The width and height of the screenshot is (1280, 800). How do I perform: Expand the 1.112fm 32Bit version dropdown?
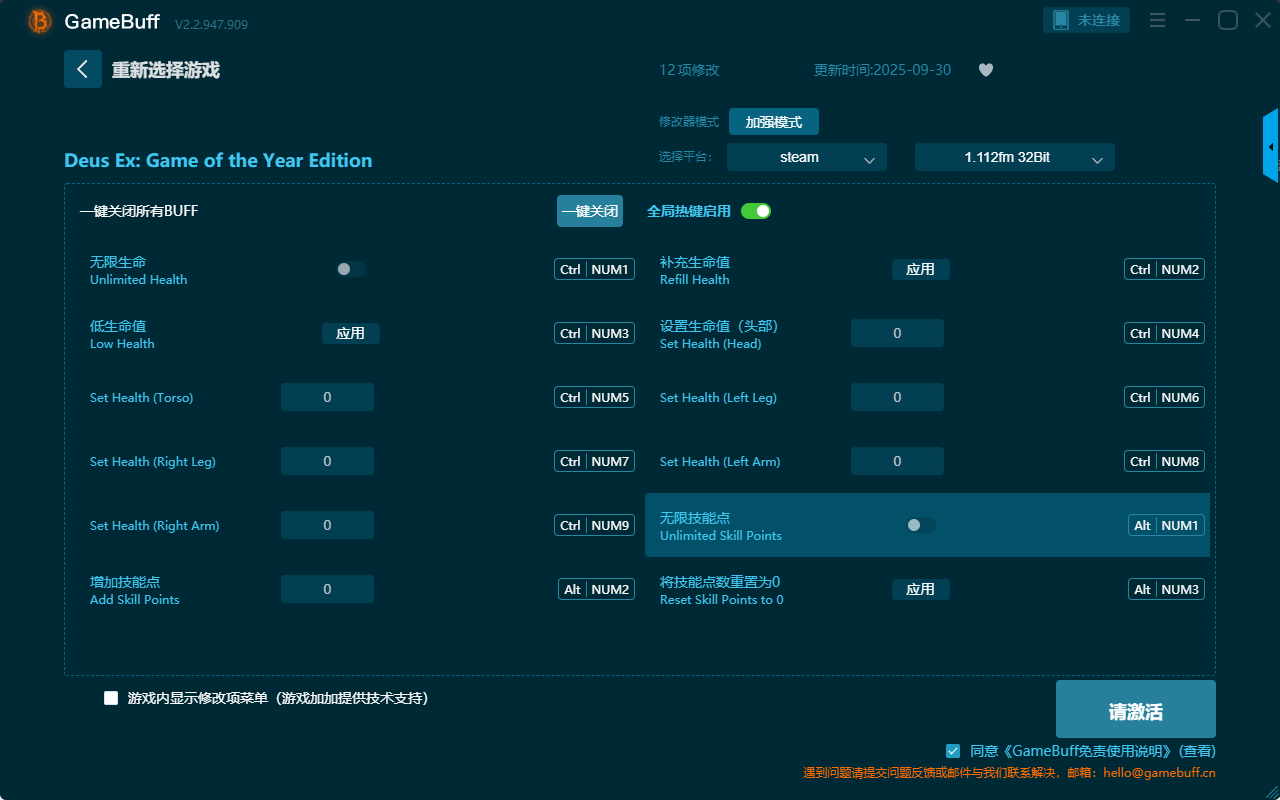(1014, 157)
